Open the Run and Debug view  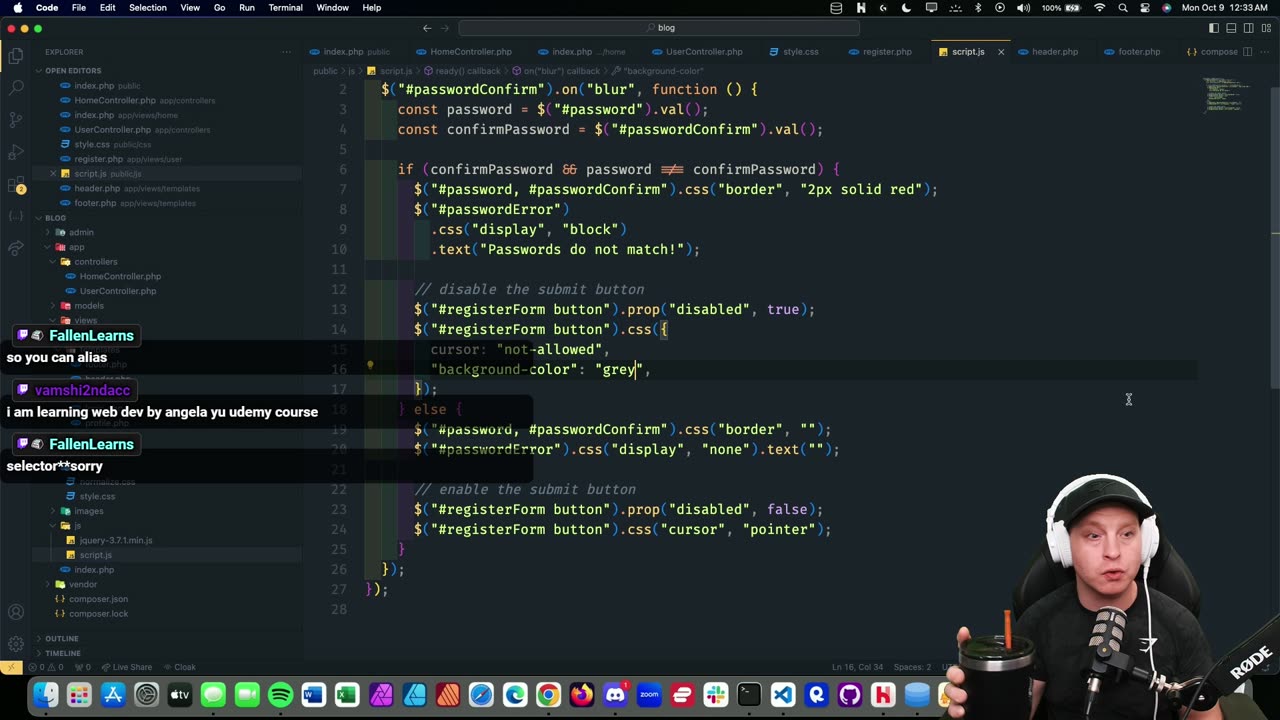pyautogui.click(x=16, y=152)
